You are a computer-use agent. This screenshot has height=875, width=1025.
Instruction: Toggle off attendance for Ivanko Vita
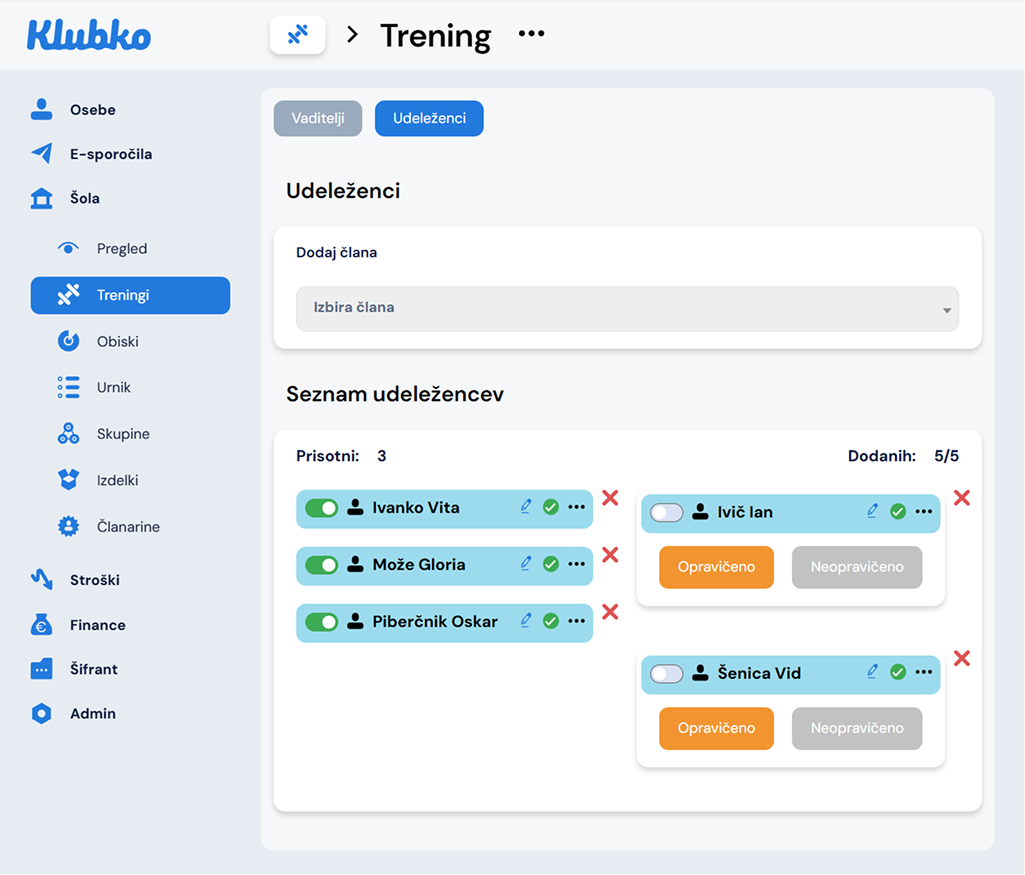[322, 508]
